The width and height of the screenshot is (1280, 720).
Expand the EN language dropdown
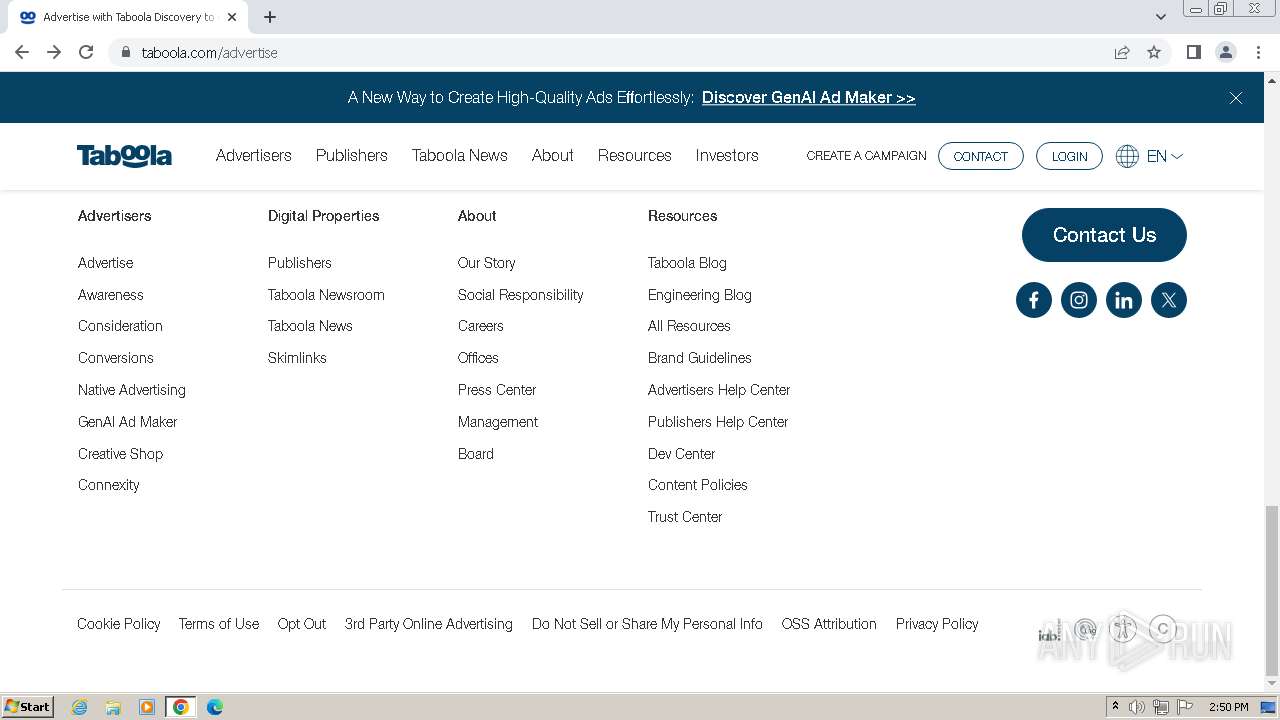click(1165, 156)
